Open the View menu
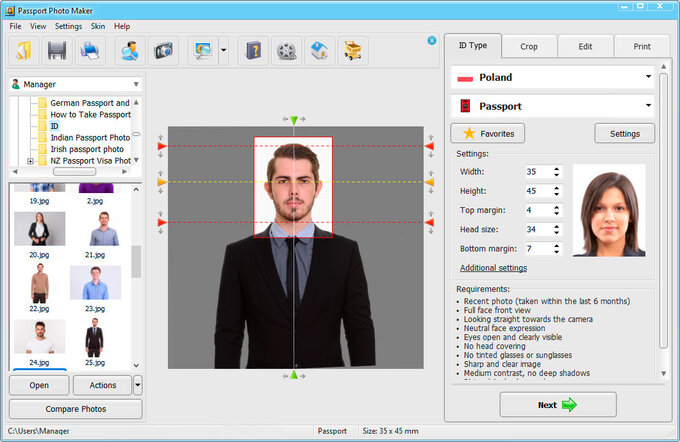 point(38,26)
